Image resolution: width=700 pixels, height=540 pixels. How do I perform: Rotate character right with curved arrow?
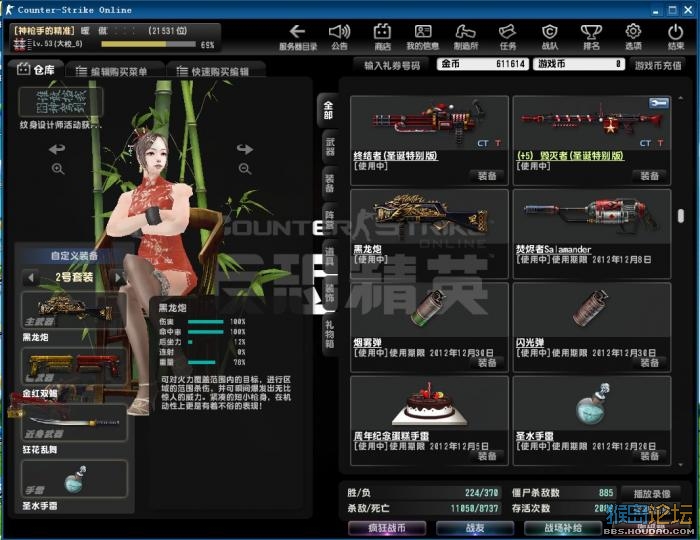[x=245, y=149]
